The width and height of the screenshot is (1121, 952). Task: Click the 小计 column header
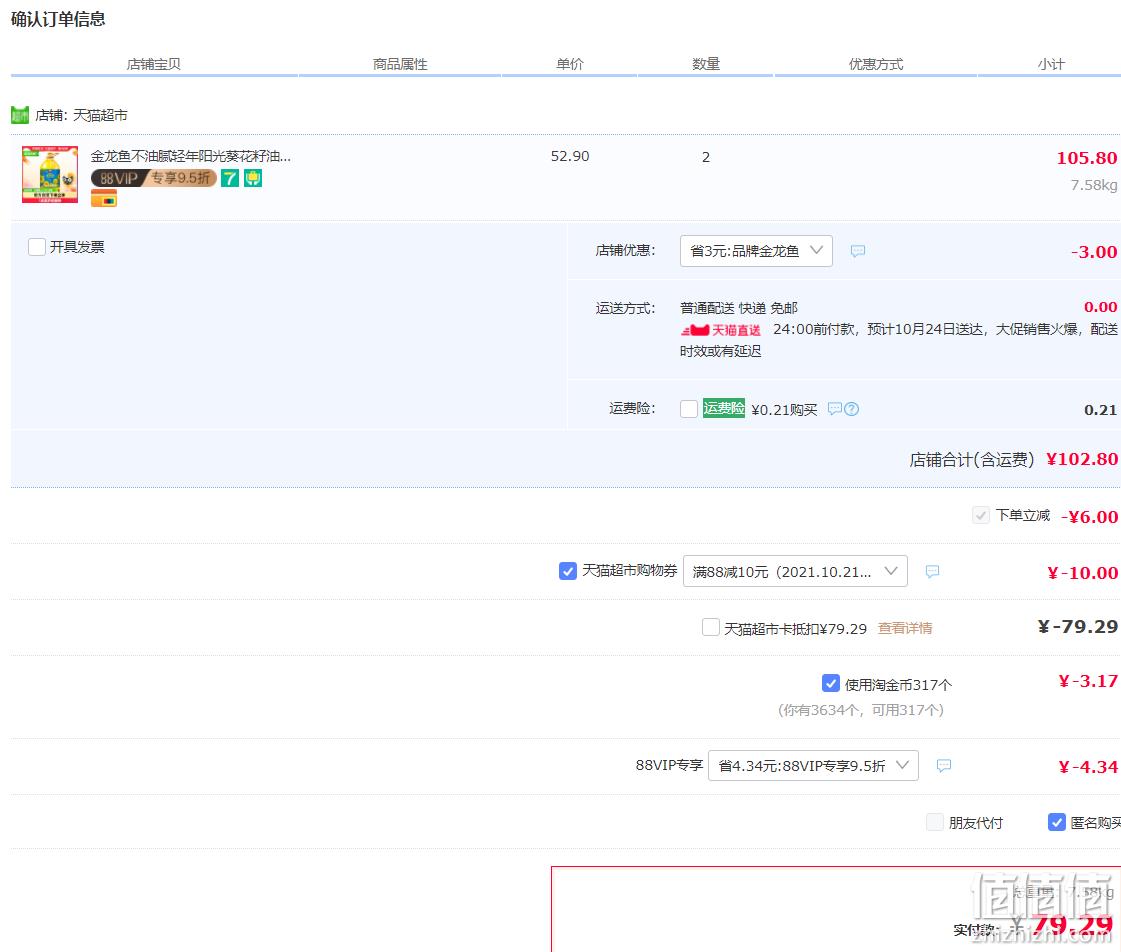pyautogui.click(x=1051, y=64)
